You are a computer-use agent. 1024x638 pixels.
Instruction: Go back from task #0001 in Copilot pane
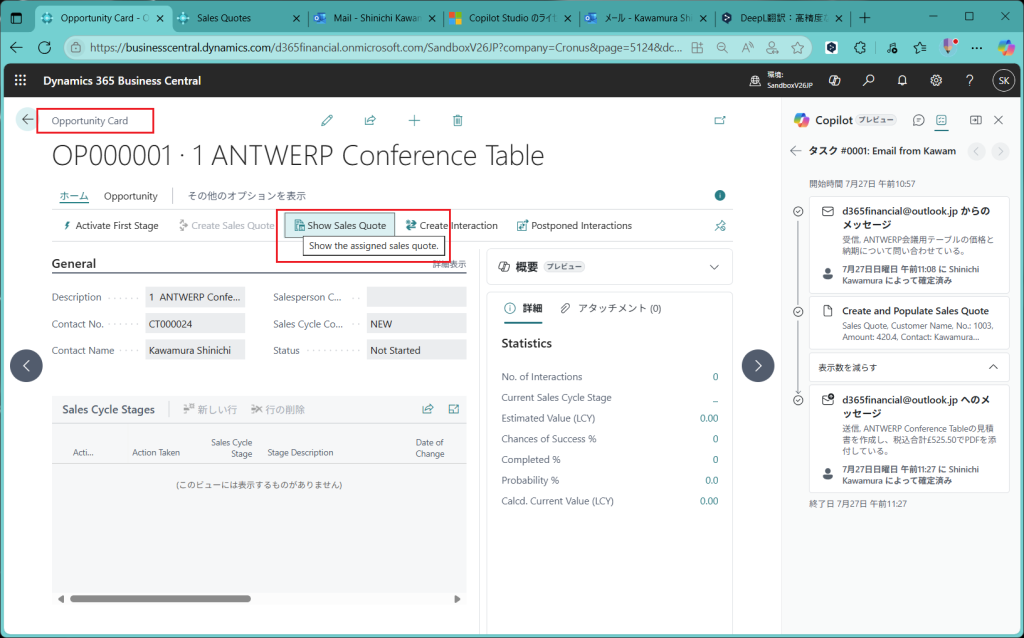(795, 151)
